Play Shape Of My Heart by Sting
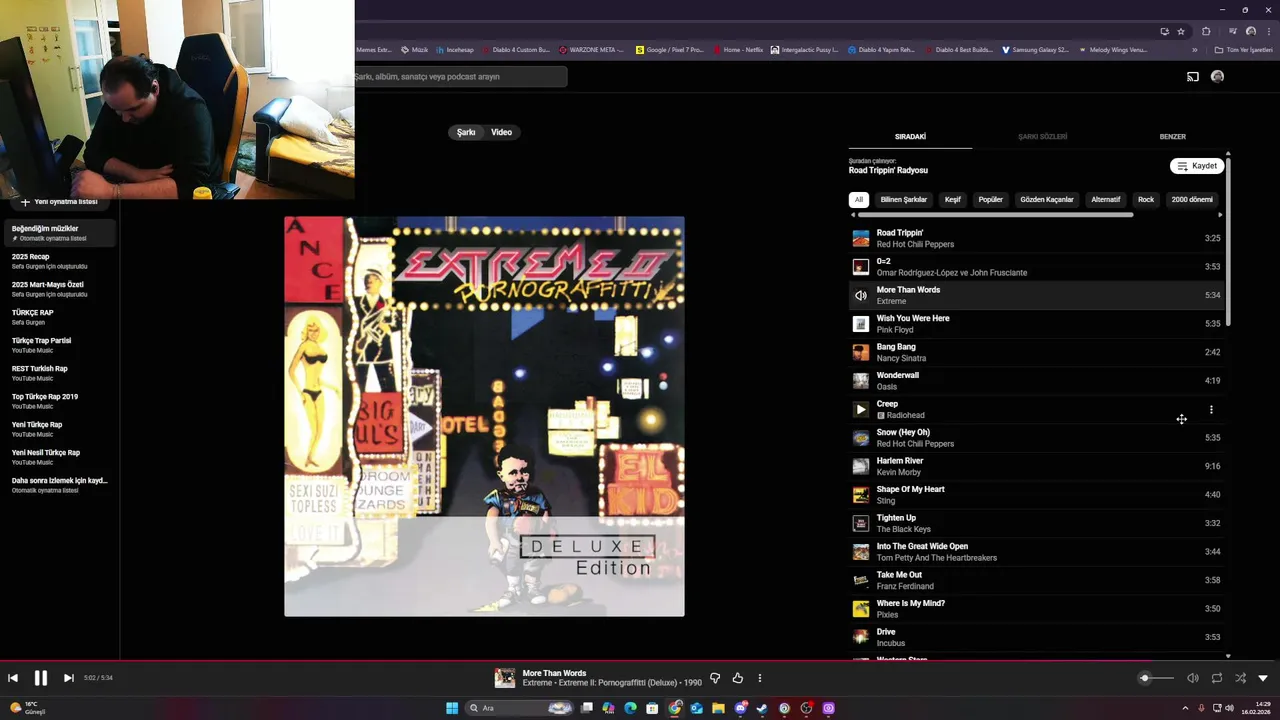This screenshot has height=720, width=1280. [1035, 495]
